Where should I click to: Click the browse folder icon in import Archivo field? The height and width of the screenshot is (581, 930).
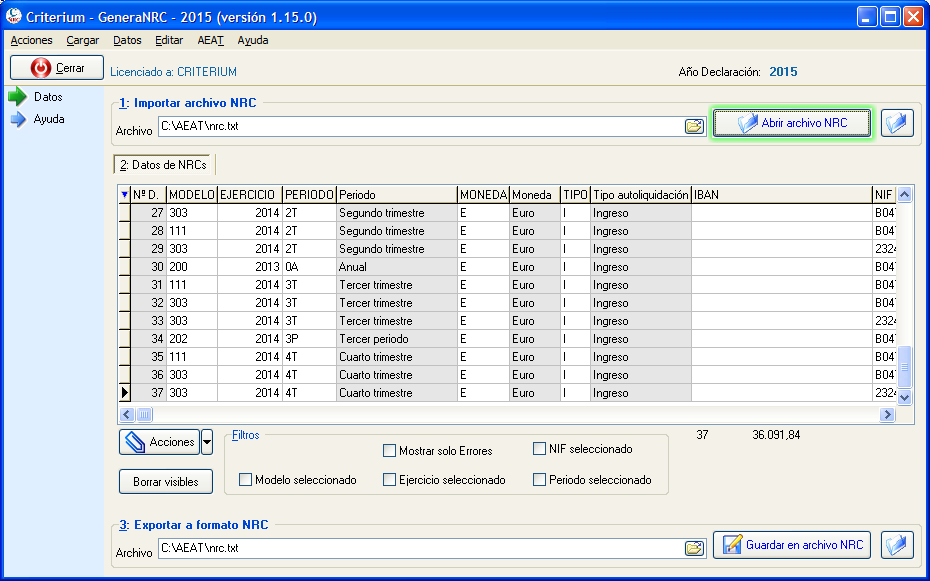694,126
